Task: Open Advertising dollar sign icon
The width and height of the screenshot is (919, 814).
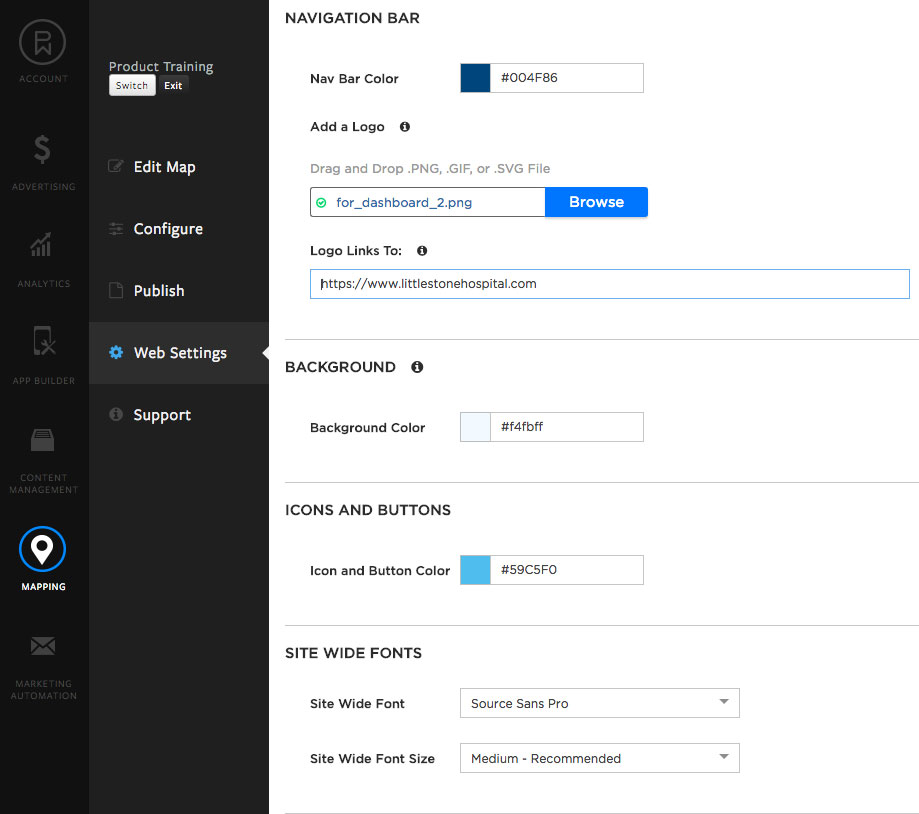Action: (x=43, y=150)
